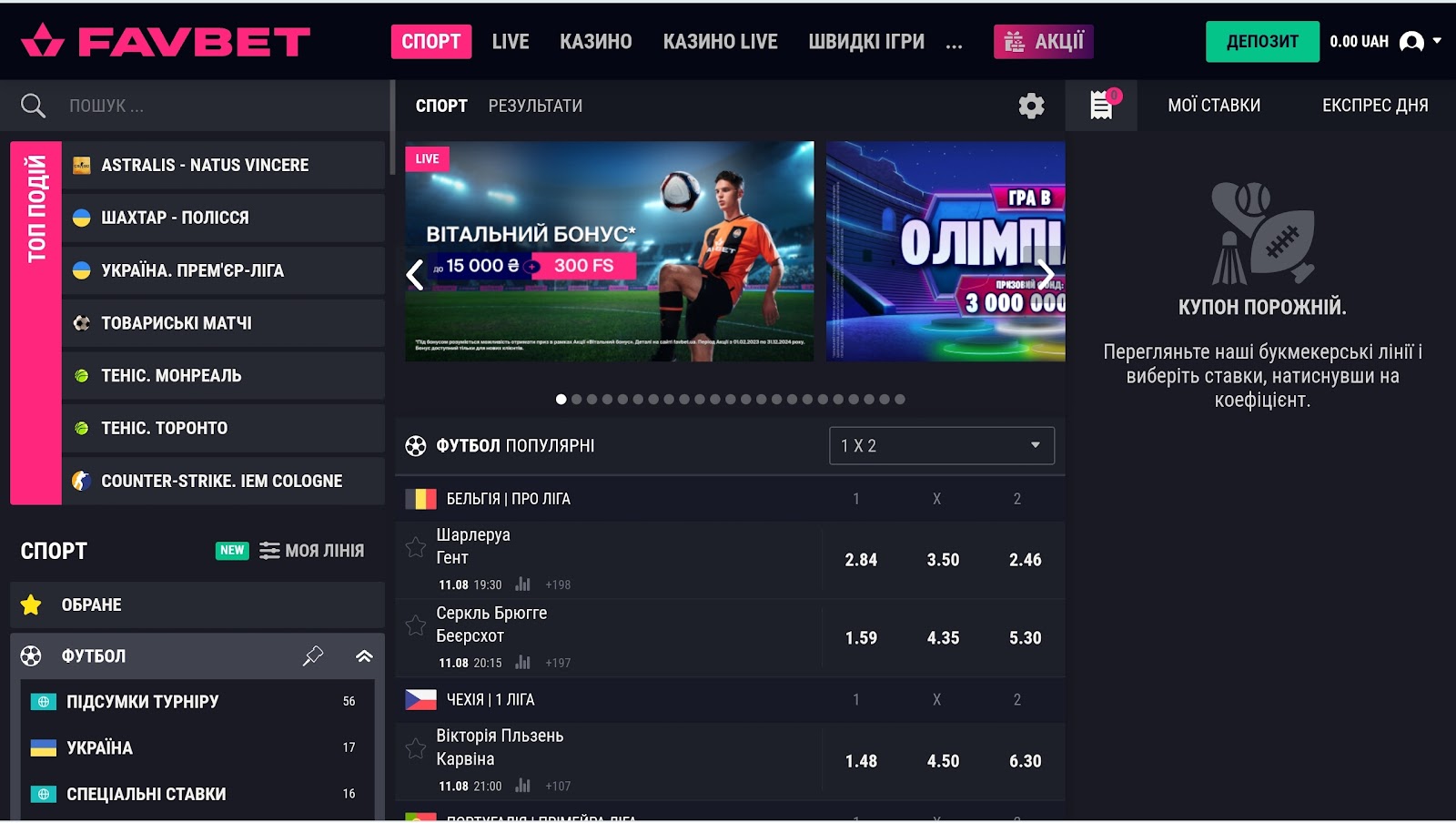The height and width of the screenshot is (823, 1456).
Task: Open sport settings gear icon
Action: click(1031, 106)
